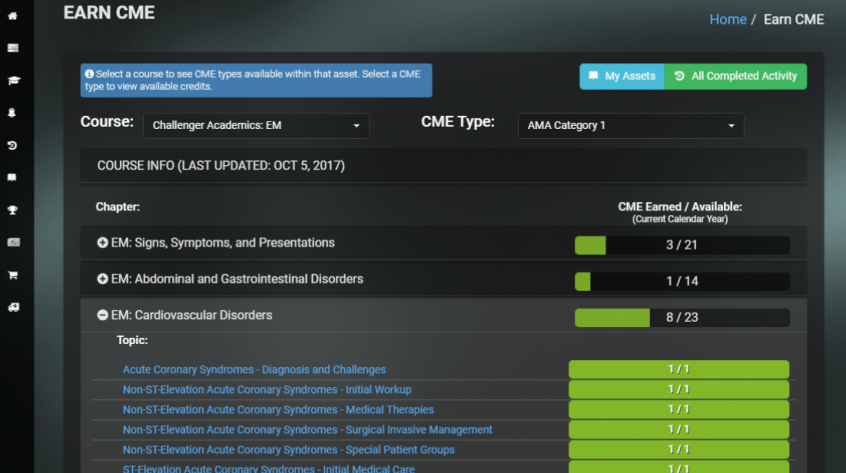
Task: Expand the Course Info last updated panel
Action: point(444,166)
